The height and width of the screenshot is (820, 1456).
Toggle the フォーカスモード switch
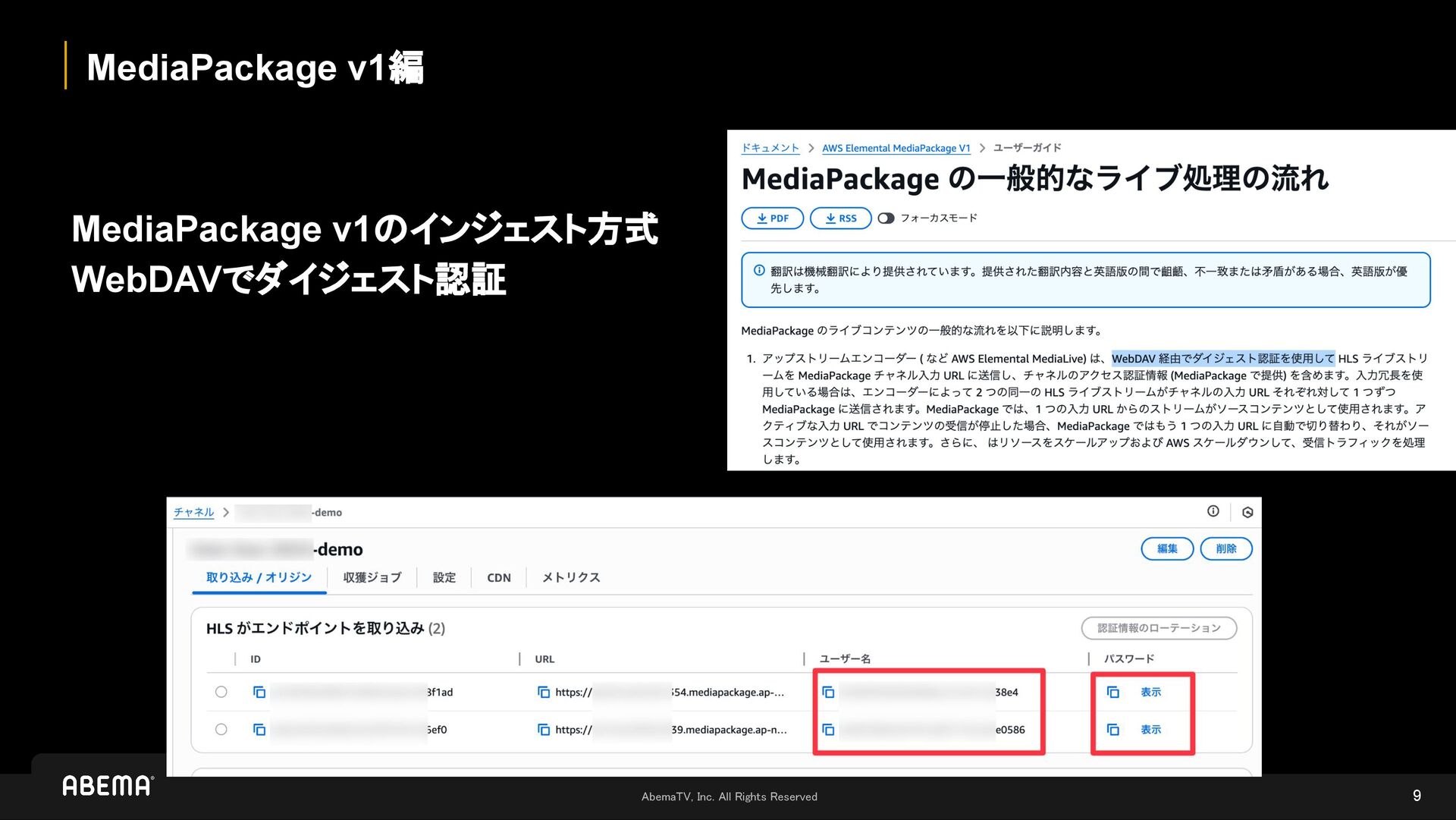[x=886, y=218]
